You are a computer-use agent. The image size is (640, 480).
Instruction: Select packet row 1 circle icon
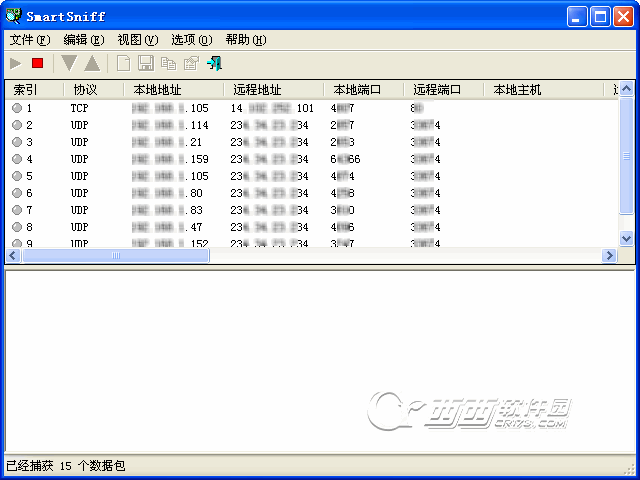pyautogui.click(x=17, y=108)
